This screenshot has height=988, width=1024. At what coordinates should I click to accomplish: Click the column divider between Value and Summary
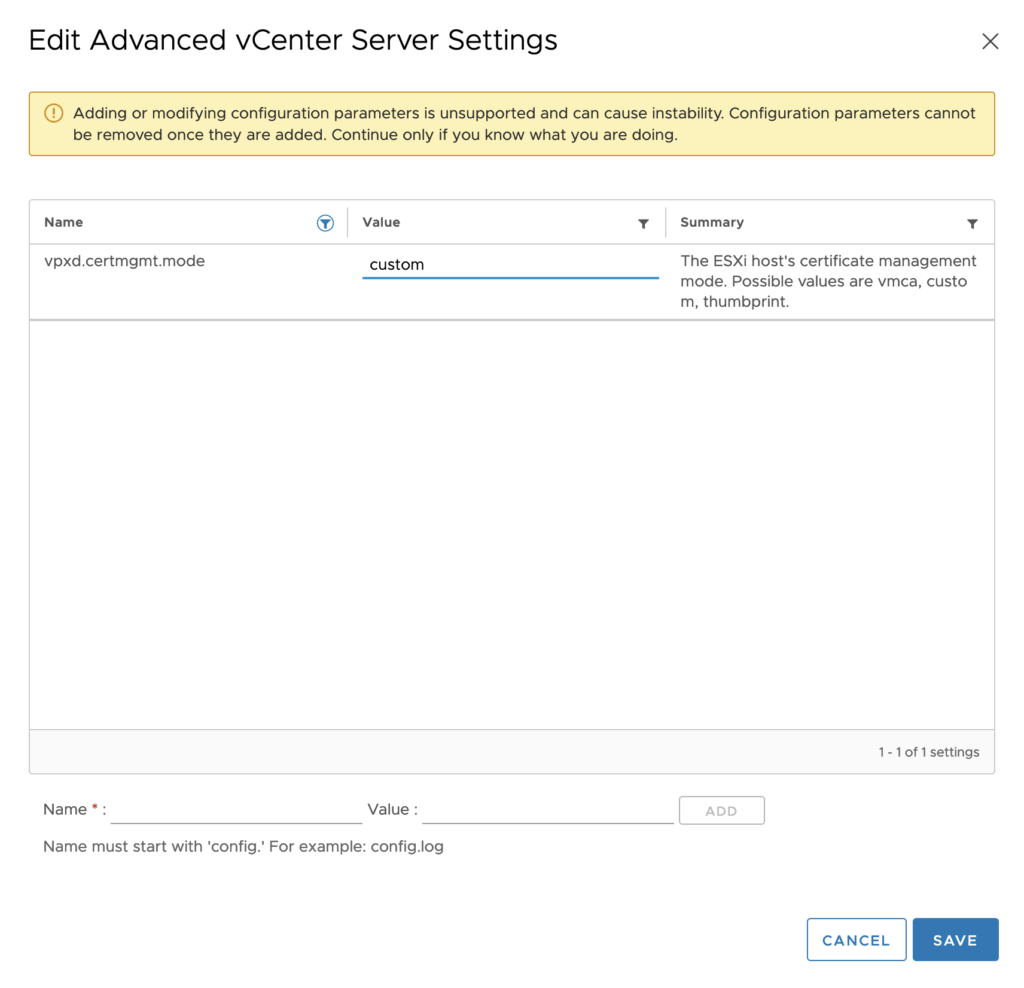click(665, 222)
